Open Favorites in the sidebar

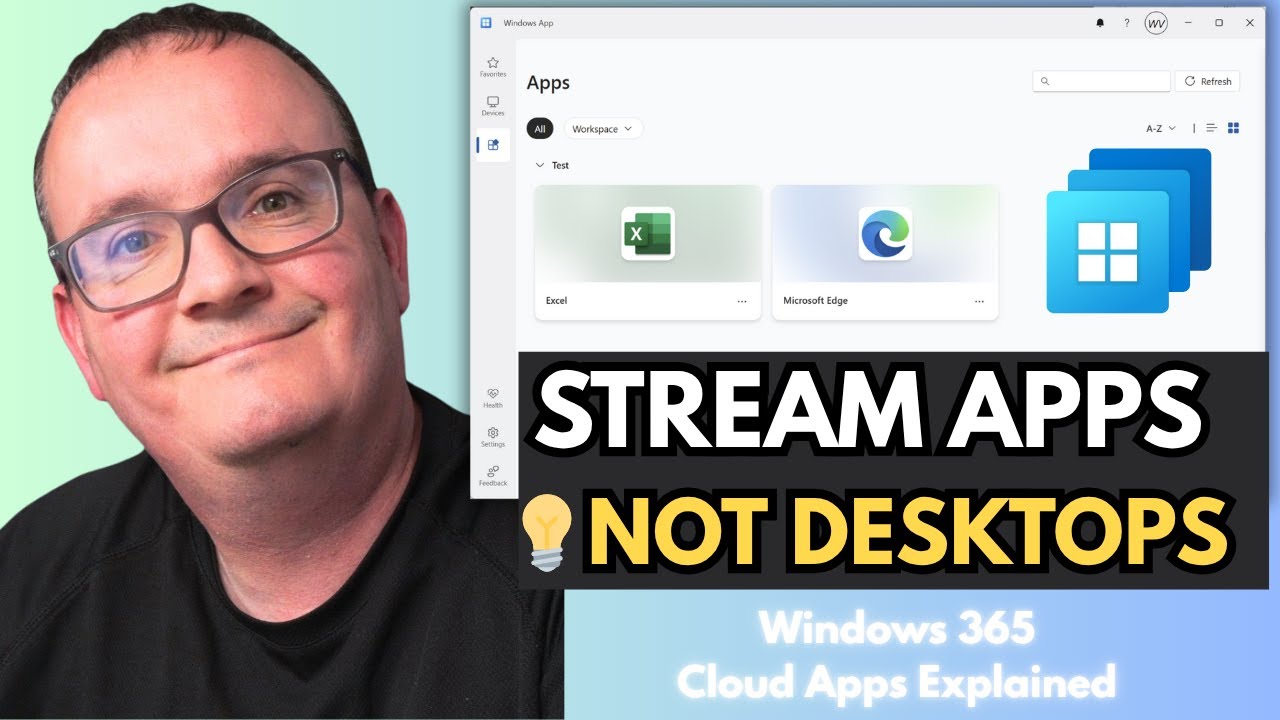click(493, 67)
